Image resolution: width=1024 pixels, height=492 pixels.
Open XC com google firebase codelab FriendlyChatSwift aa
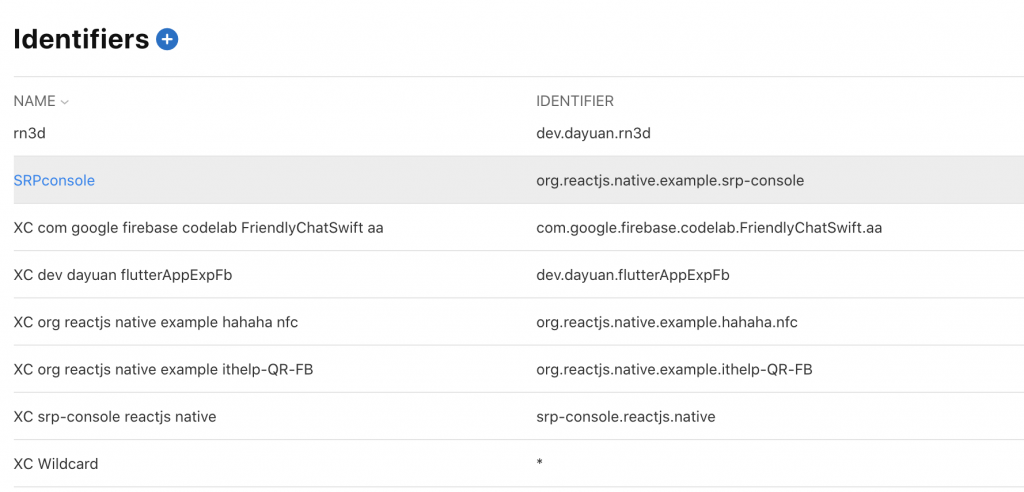point(198,227)
